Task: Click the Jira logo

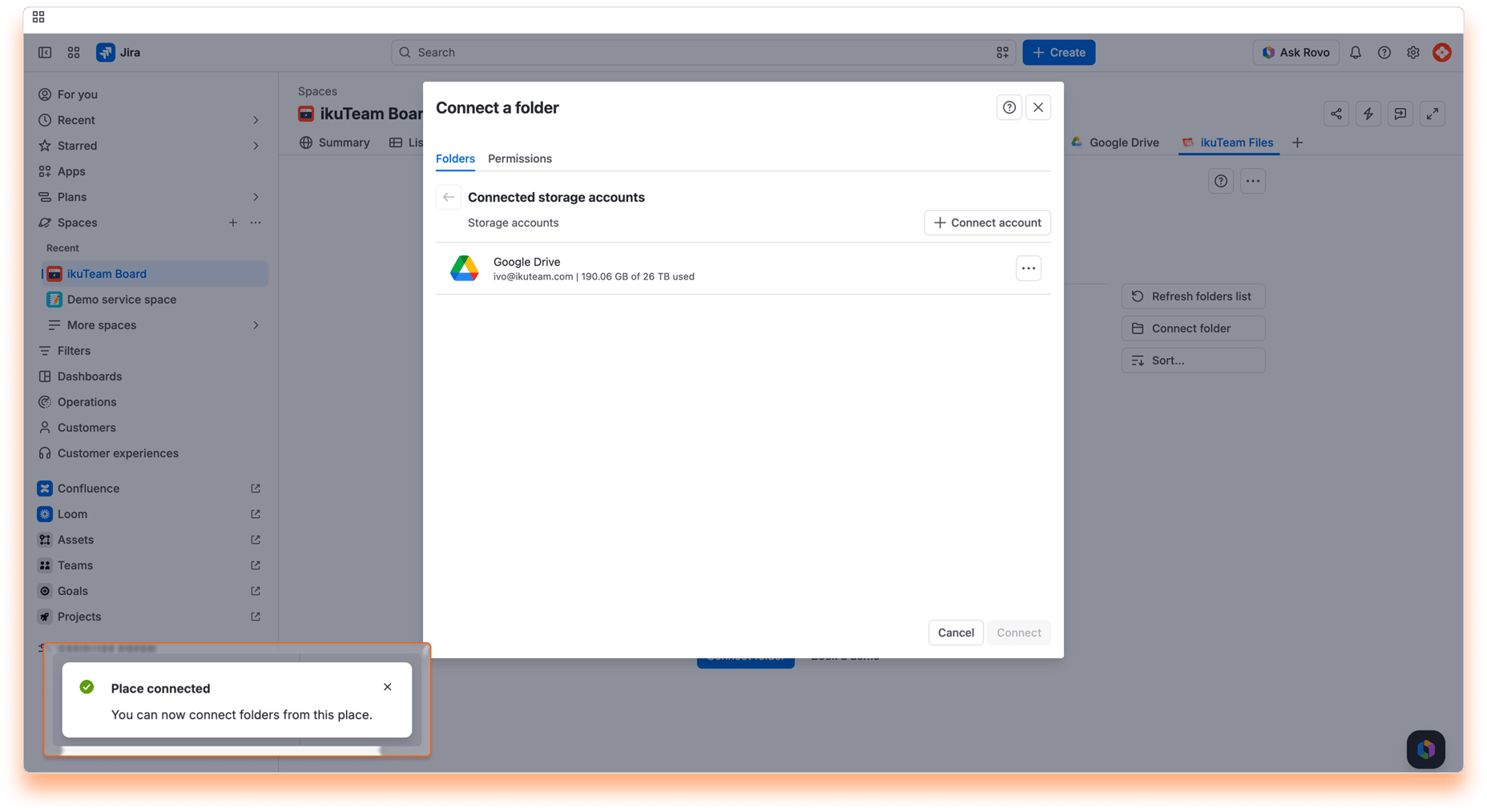Action: [x=119, y=52]
